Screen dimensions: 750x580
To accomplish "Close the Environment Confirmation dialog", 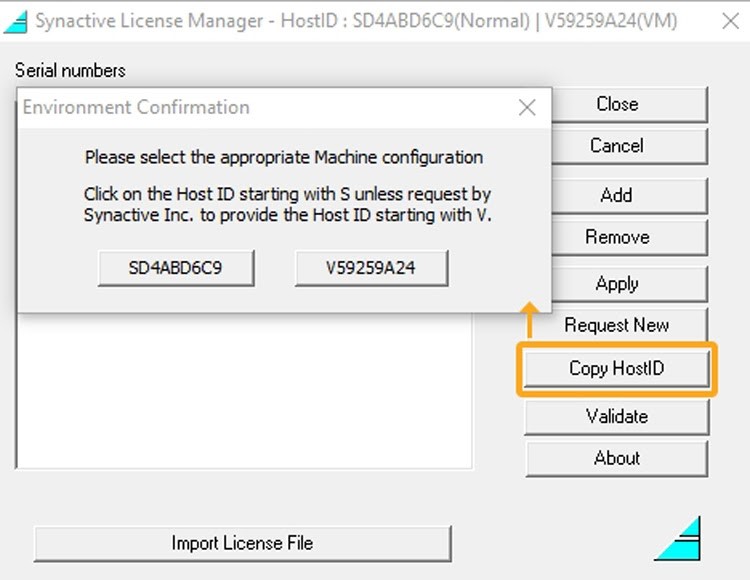I will click(527, 108).
